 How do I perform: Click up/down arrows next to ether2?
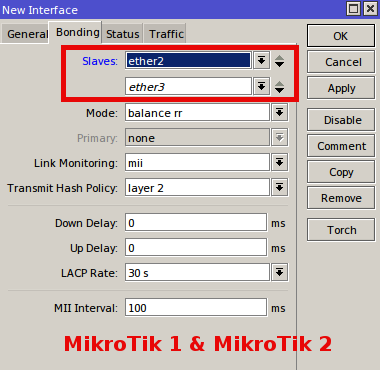pyautogui.click(x=279, y=61)
